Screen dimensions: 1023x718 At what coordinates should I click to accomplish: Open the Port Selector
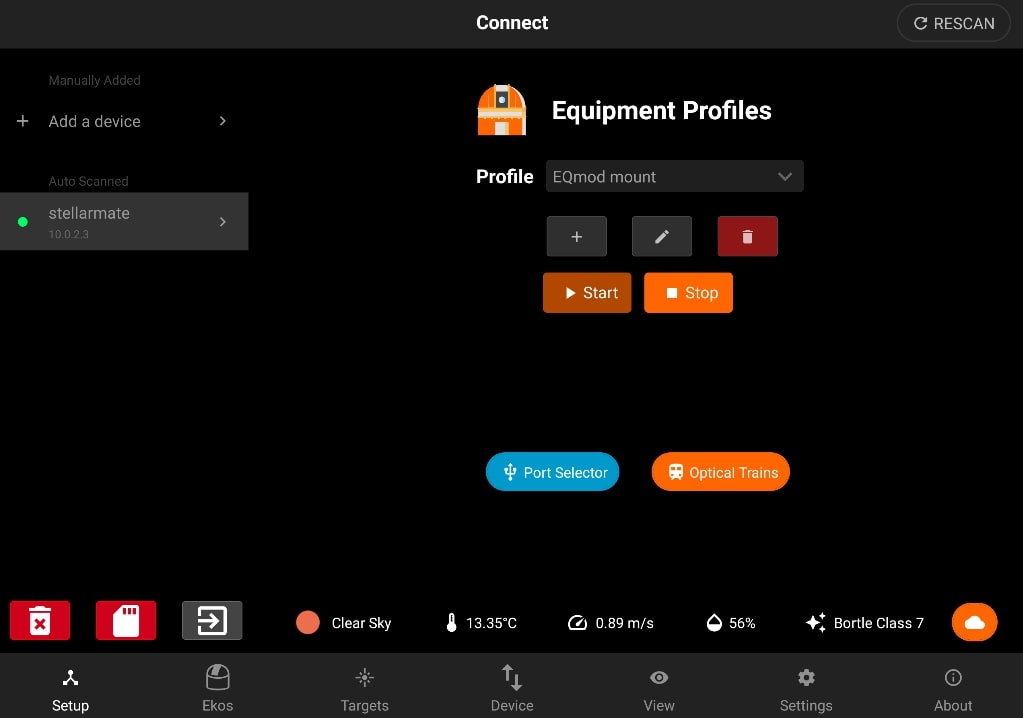pos(552,471)
